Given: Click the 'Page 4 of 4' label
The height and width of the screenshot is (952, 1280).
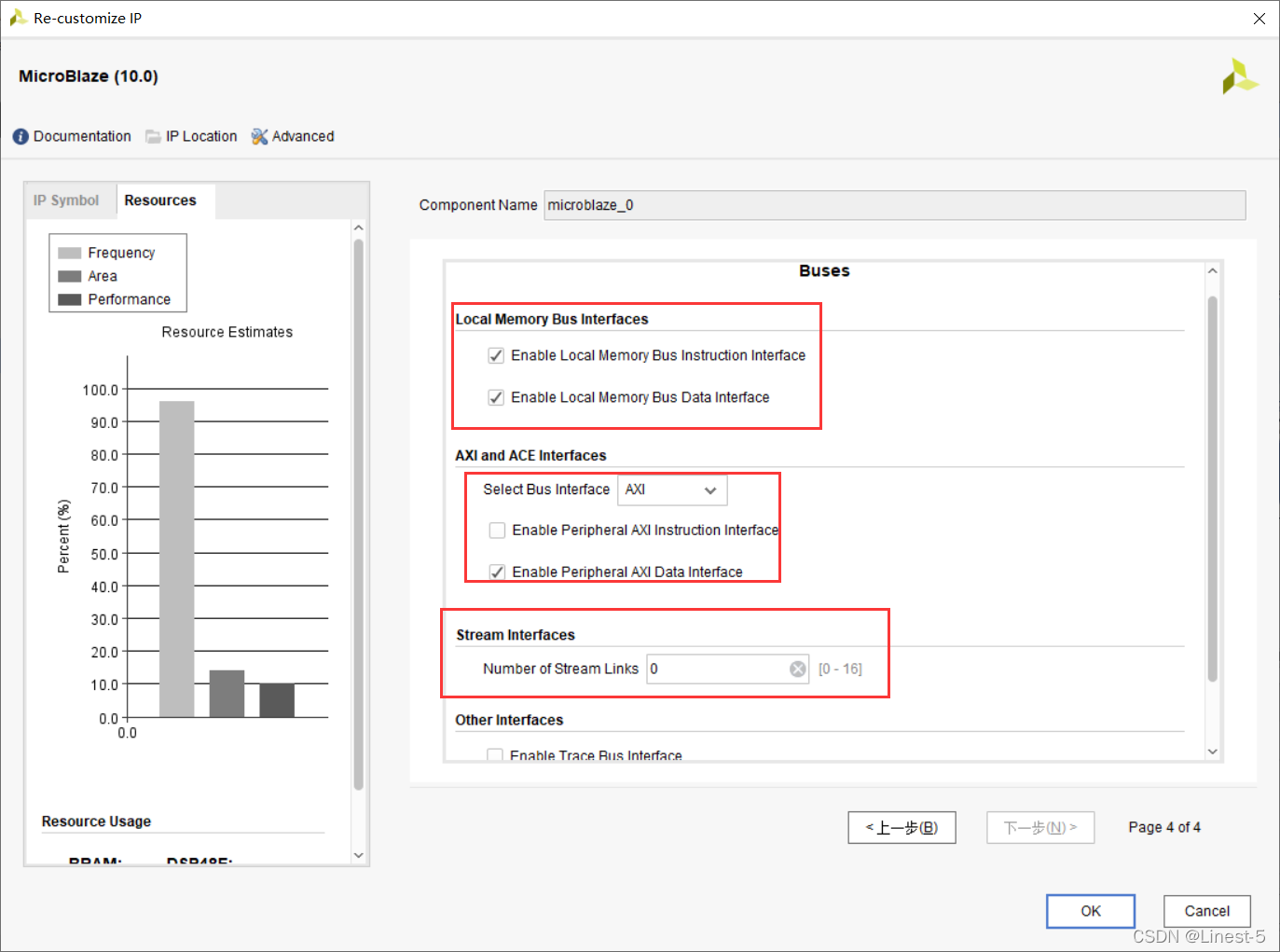Looking at the screenshot, I should click(x=1164, y=827).
